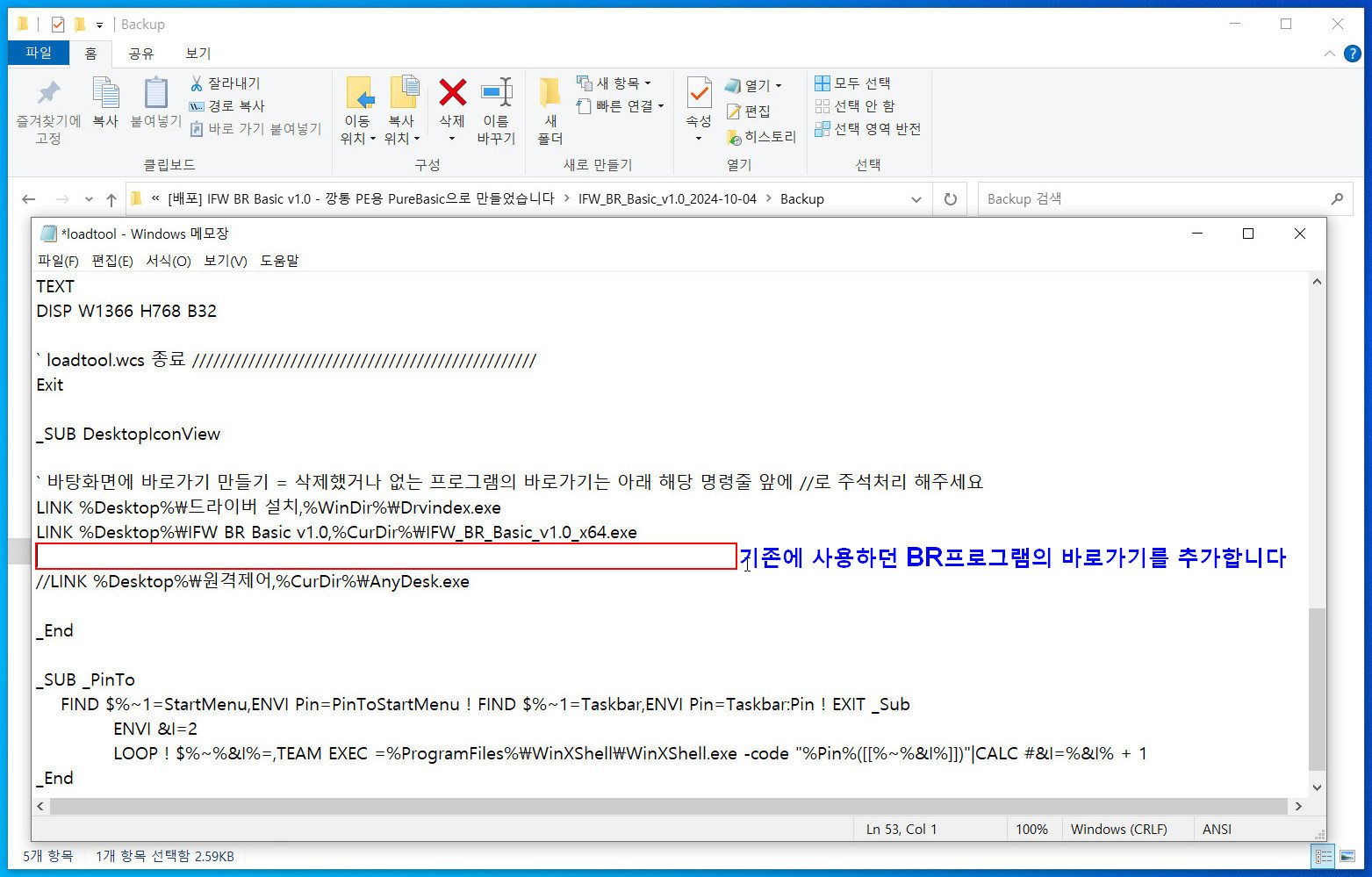This screenshot has height=877, width=1372.
Task: Go back with the Explorer back arrow
Action: pyautogui.click(x=29, y=199)
